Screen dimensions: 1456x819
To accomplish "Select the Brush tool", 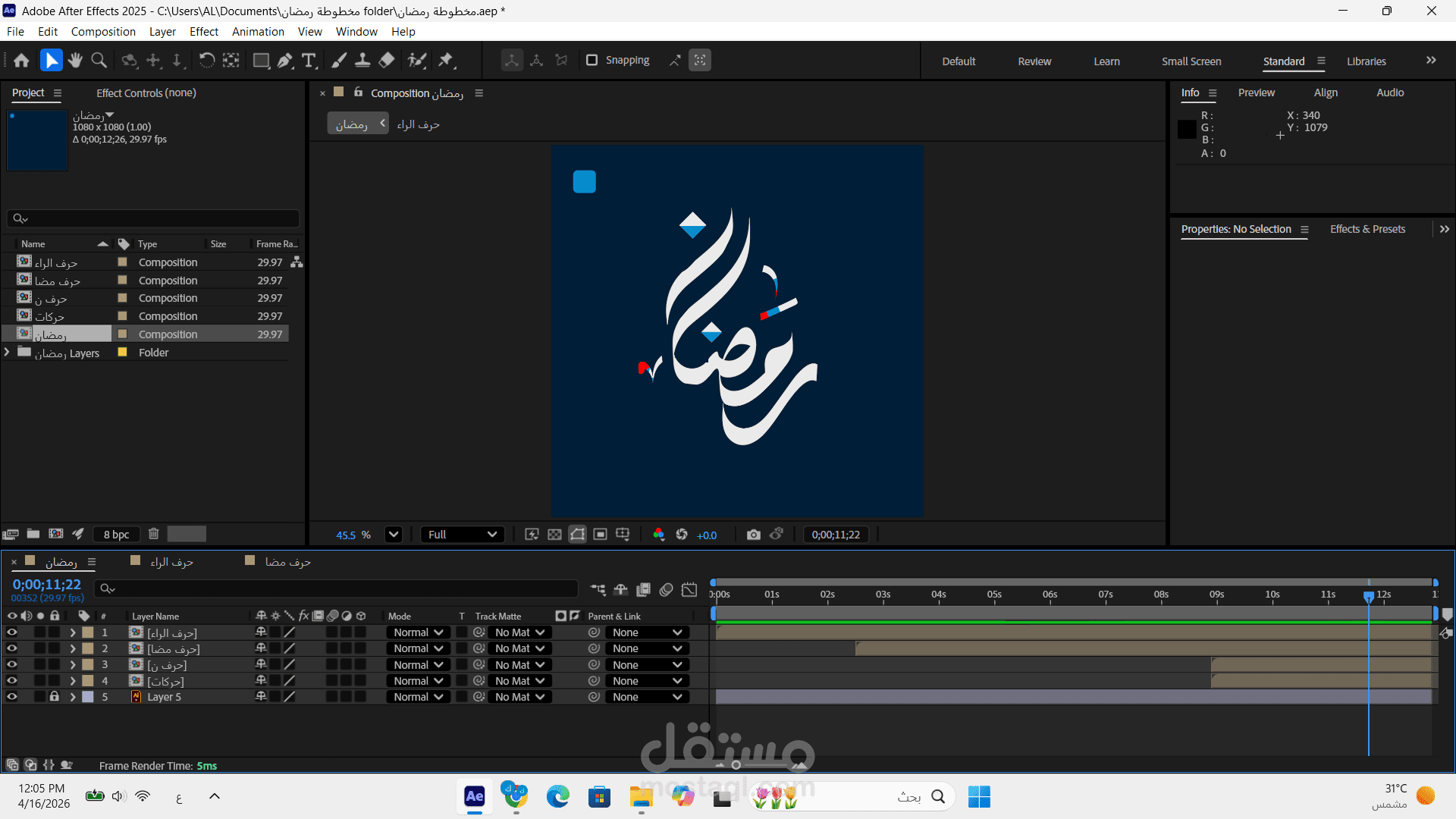I will tap(339, 61).
